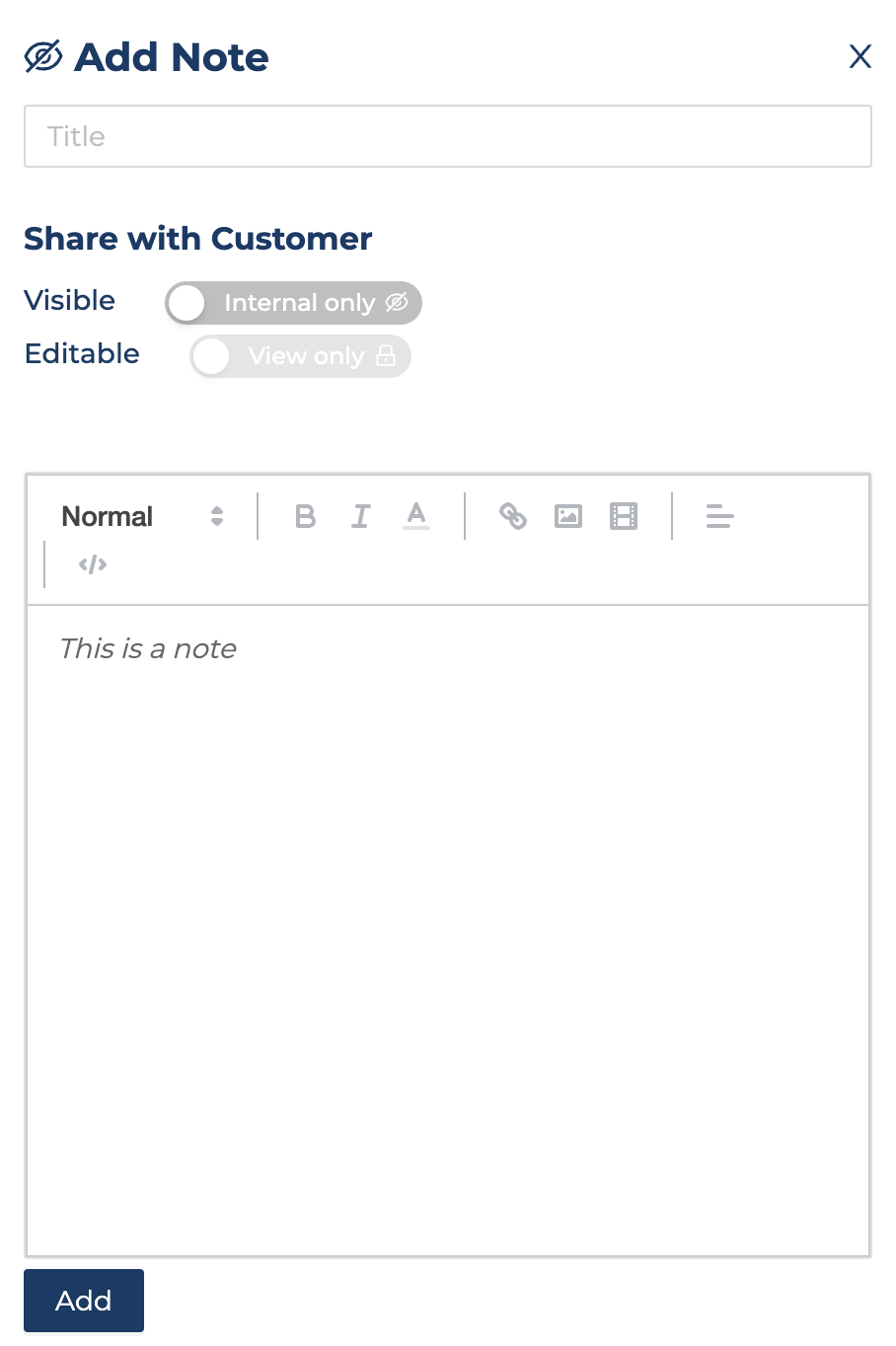Click the insert image icon
This screenshot has height=1346, width=896.
(568, 516)
